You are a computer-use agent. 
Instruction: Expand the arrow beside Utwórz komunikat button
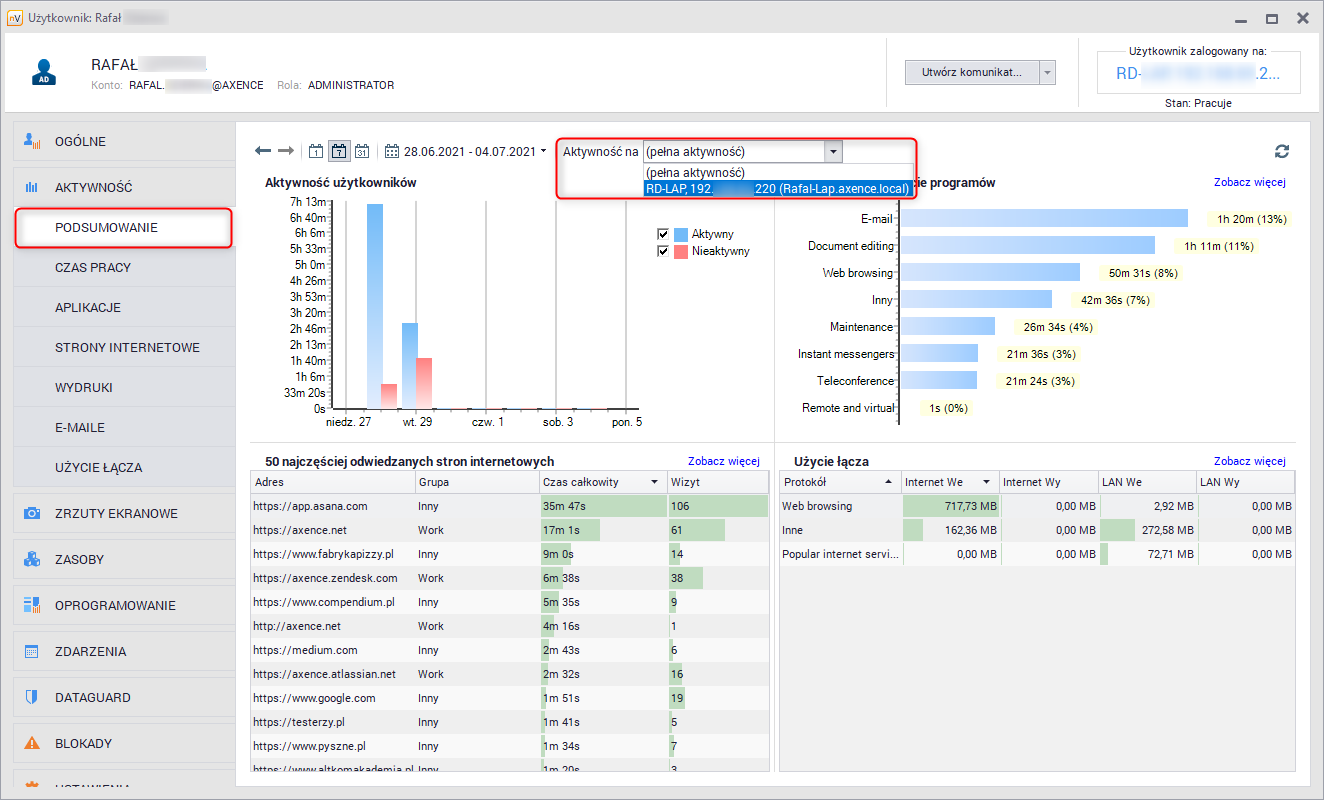pyautogui.click(x=1047, y=73)
